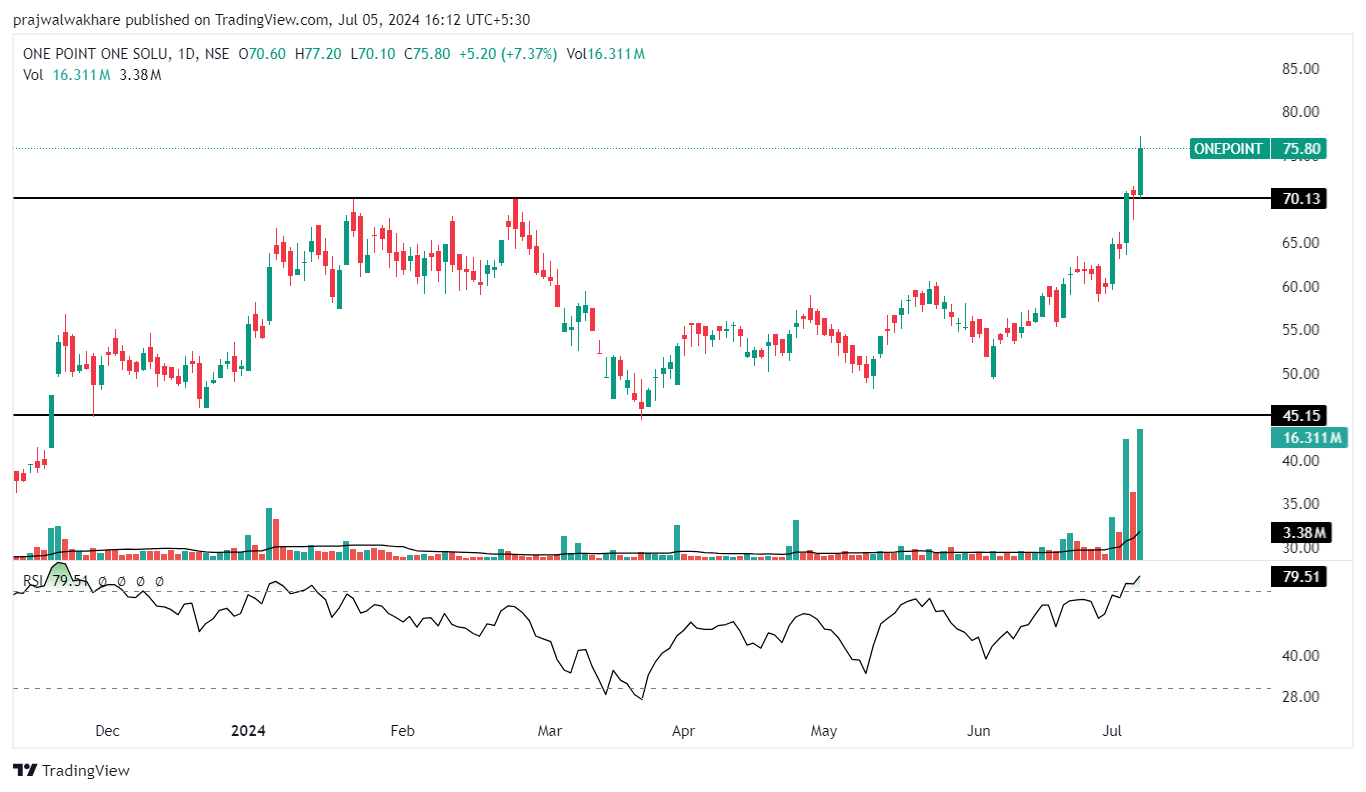Click the ONEPOINT symbol price tag
The image size is (1366, 792).
(1229, 149)
